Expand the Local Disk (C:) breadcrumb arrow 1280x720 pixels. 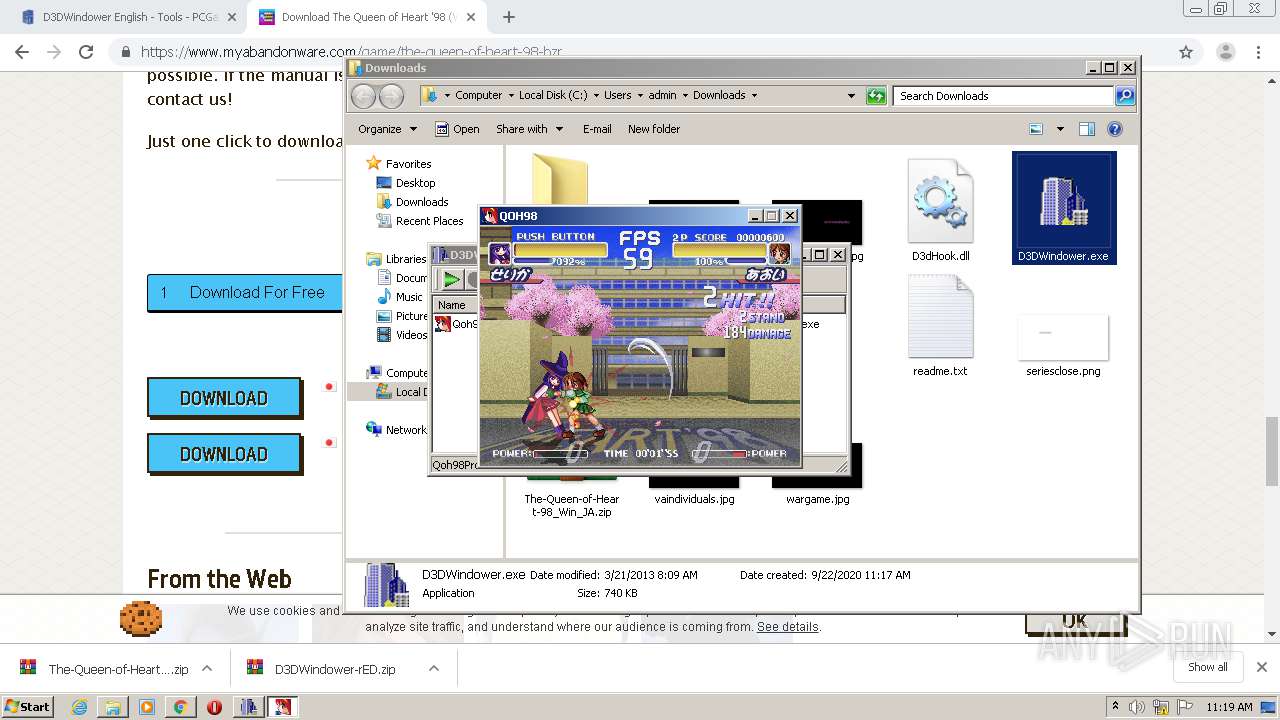coord(596,96)
